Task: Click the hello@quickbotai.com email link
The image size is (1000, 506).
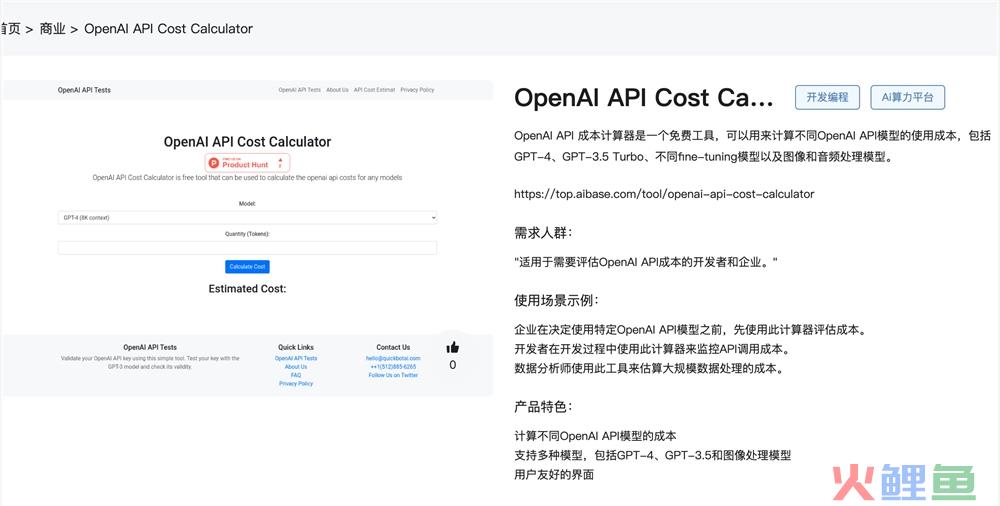Action: pyautogui.click(x=393, y=358)
